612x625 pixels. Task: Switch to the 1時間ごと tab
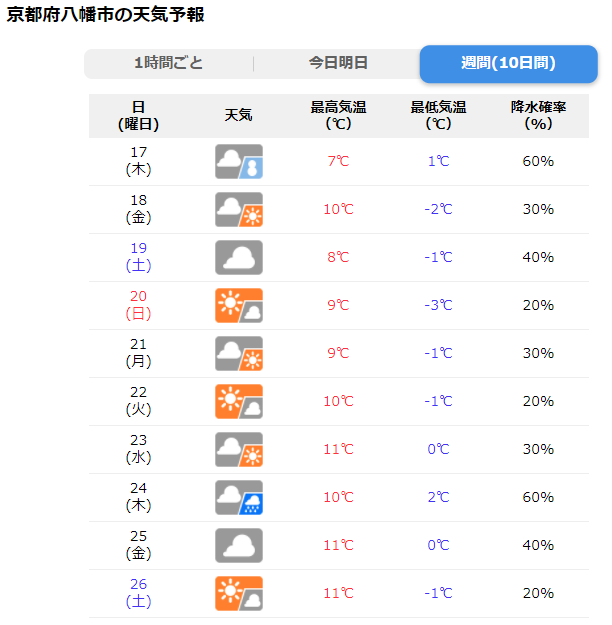(x=169, y=63)
